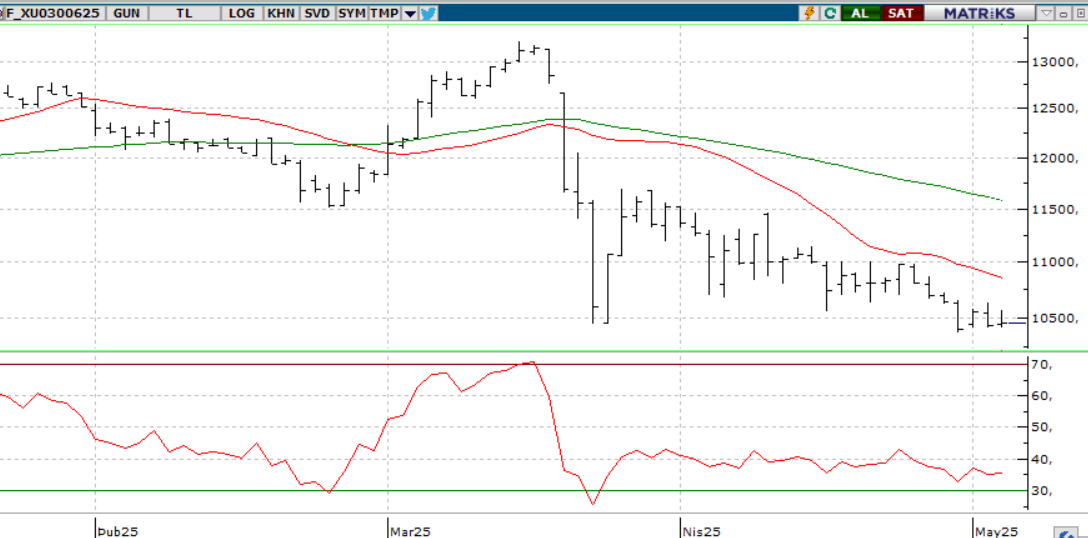Click the KHN toolbar button
This screenshot has width=1088, height=538.
(x=280, y=13)
